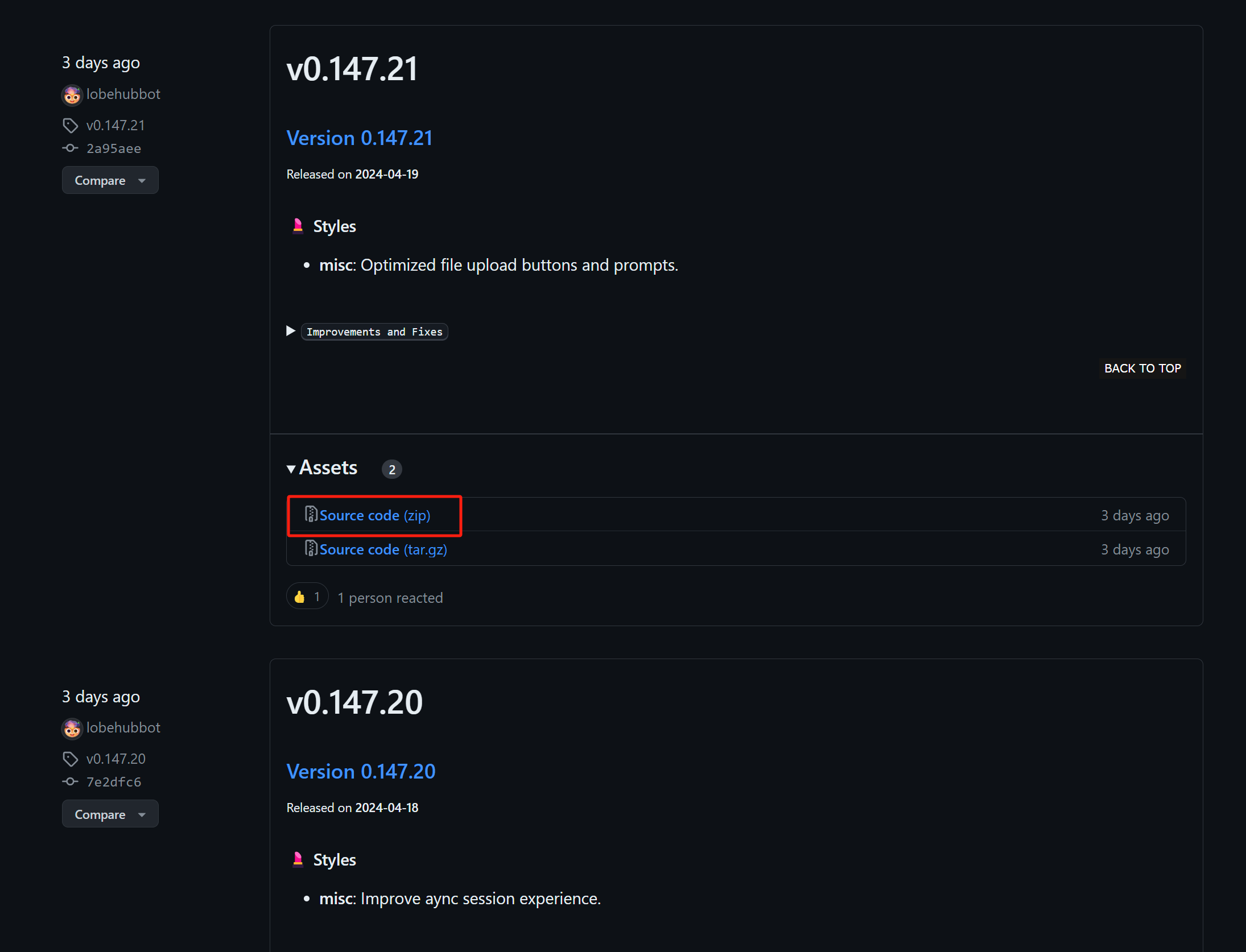The width and height of the screenshot is (1246, 952).
Task: Click lobehubbot avatar next to v0.147.21 release
Action: point(72,95)
